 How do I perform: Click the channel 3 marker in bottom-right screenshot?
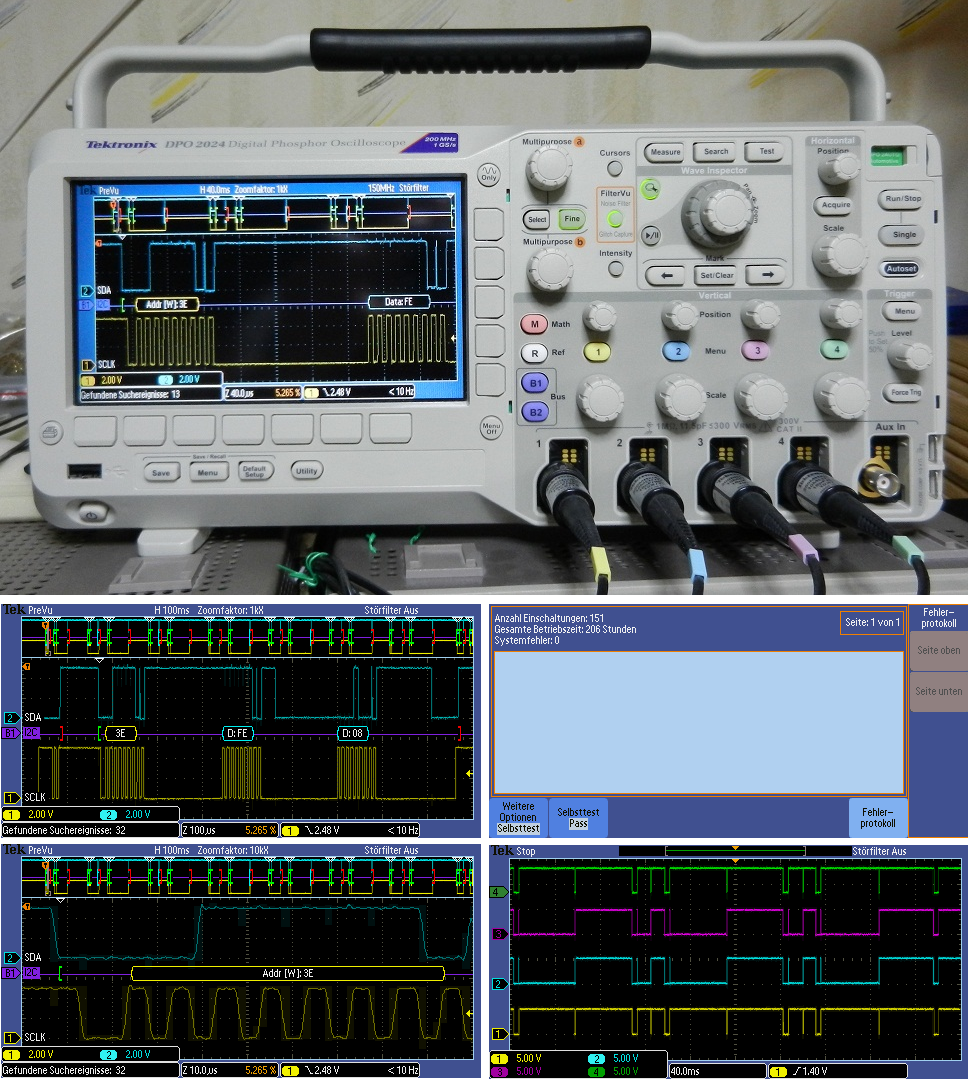pyautogui.click(x=499, y=934)
